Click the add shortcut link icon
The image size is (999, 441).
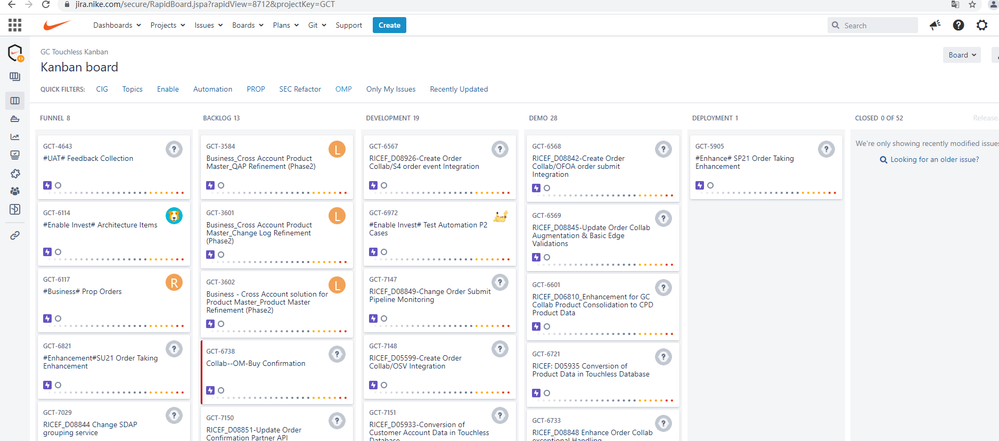15,235
